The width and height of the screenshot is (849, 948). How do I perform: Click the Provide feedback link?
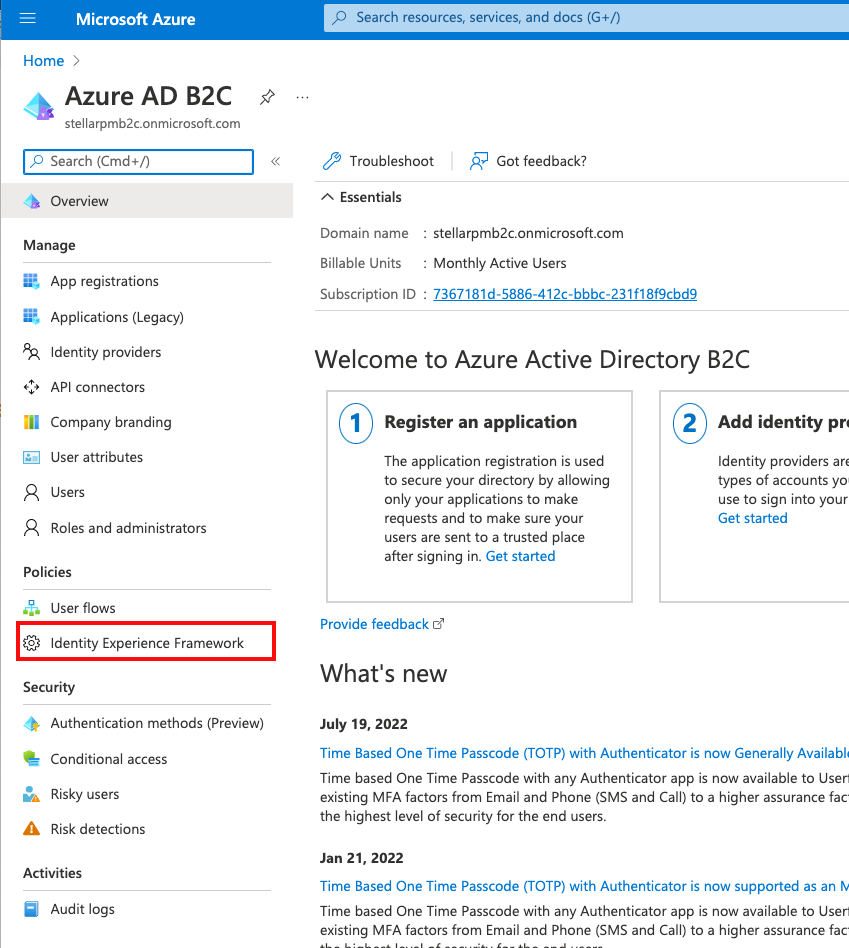point(374,624)
